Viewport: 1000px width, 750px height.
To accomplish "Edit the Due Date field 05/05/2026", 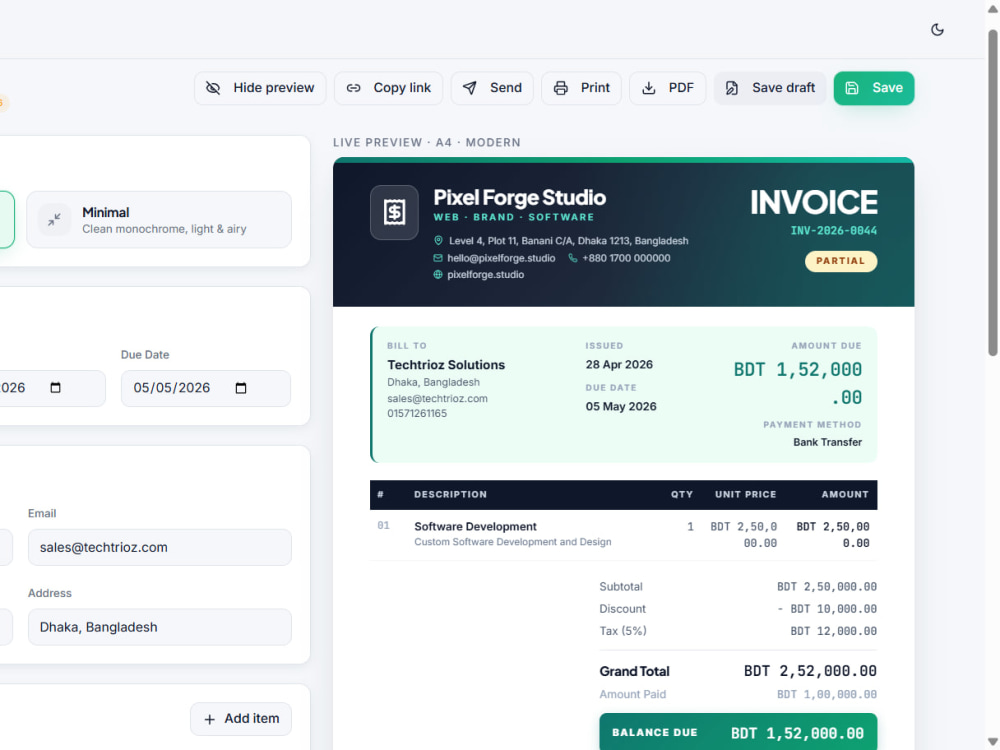I will [206, 388].
